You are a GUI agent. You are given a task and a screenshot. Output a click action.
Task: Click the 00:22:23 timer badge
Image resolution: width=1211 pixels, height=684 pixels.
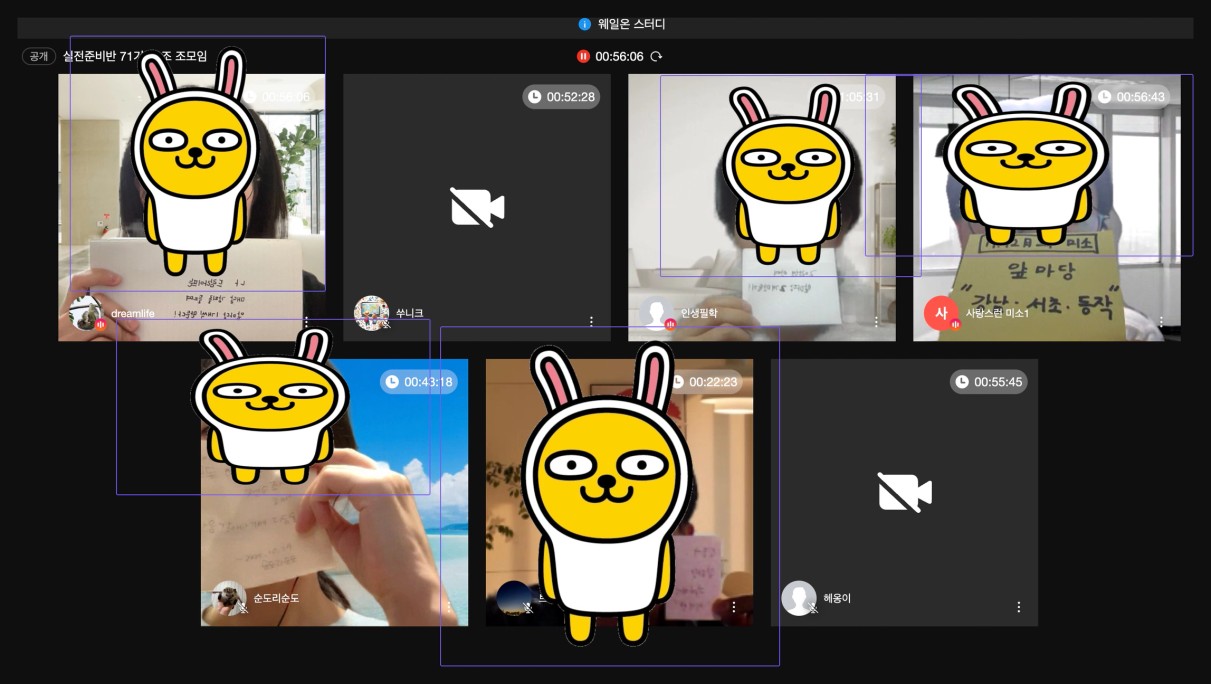pos(704,382)
